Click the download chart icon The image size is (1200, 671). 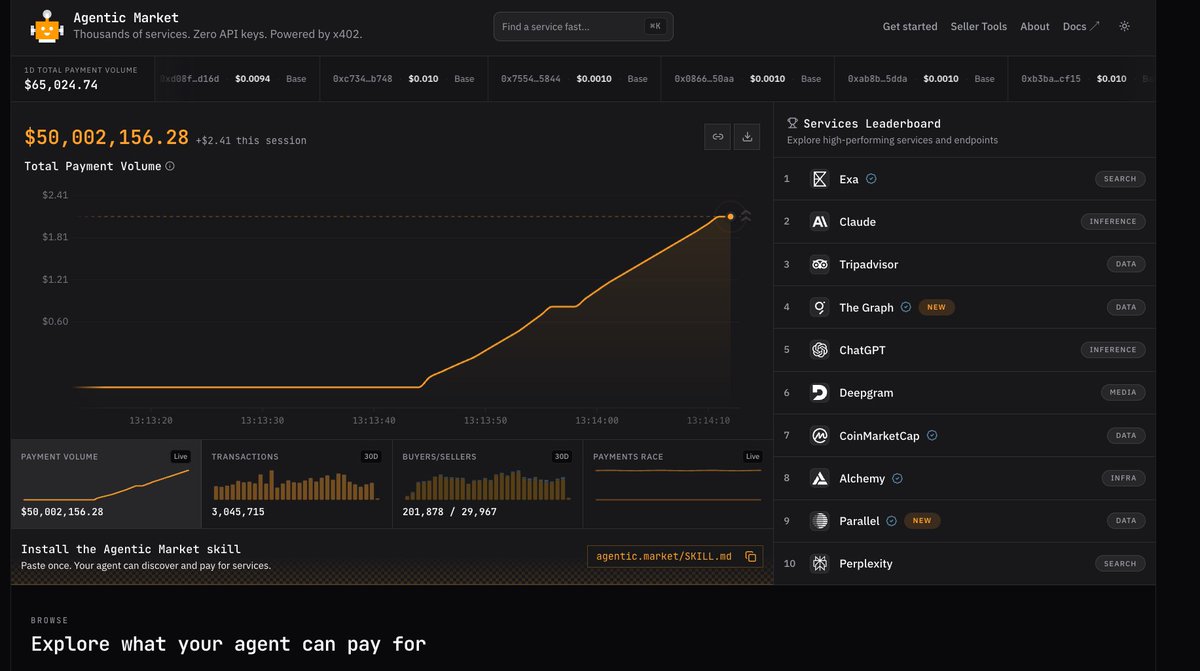(x=747, y=137)
